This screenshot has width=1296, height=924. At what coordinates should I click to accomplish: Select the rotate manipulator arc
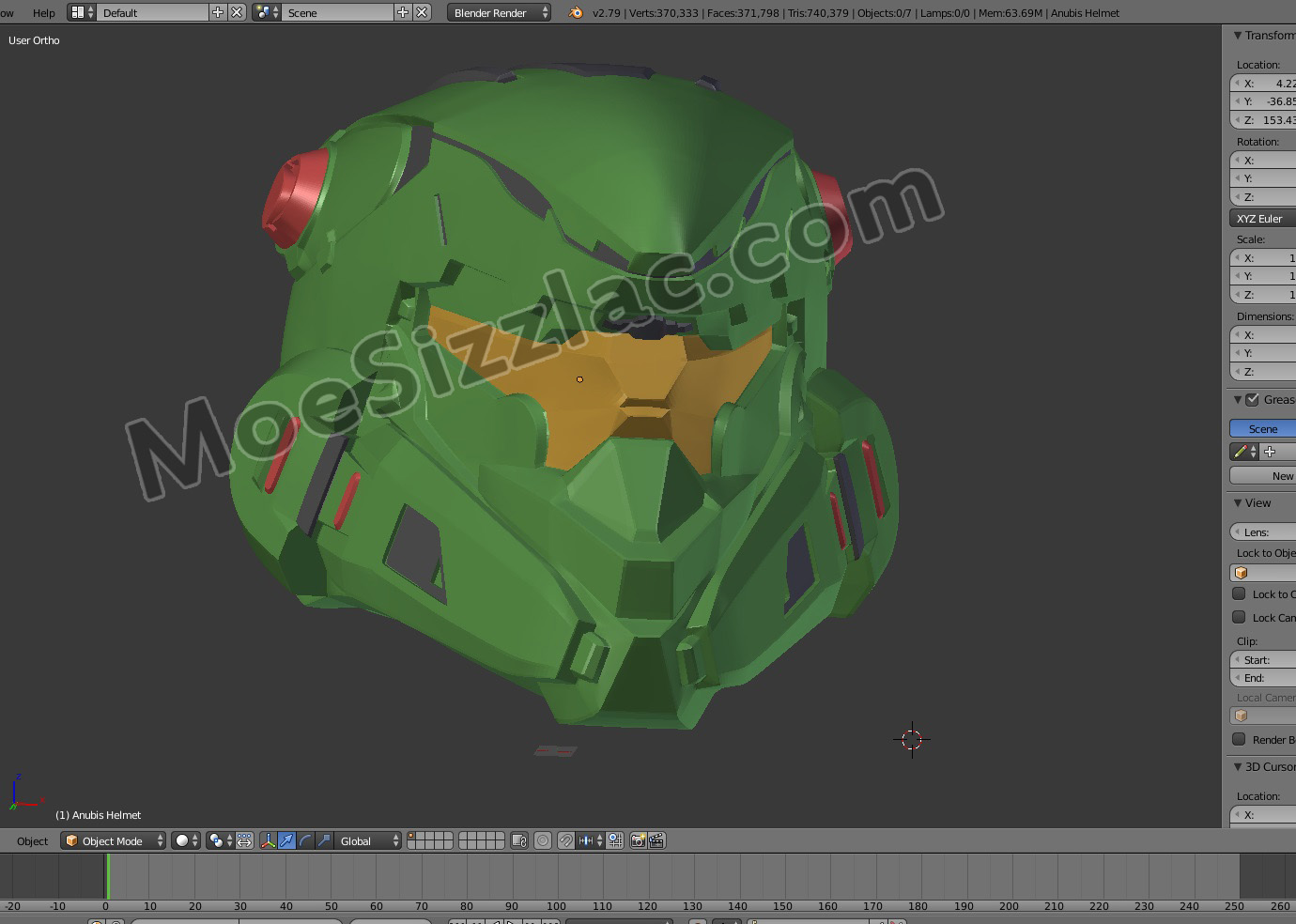(x=305, y=840)
